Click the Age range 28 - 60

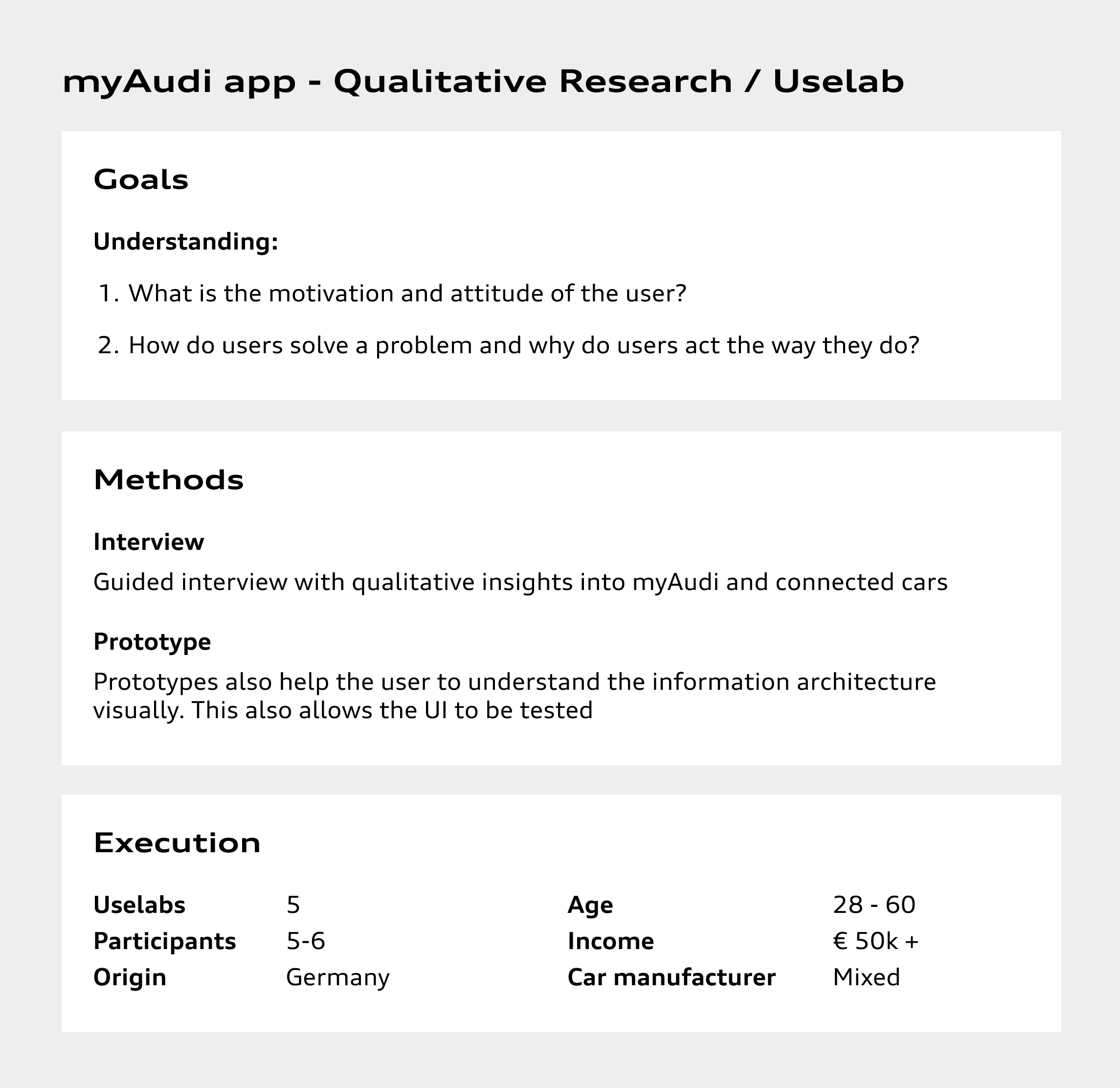pyautogui.click(x=874, y=905)
